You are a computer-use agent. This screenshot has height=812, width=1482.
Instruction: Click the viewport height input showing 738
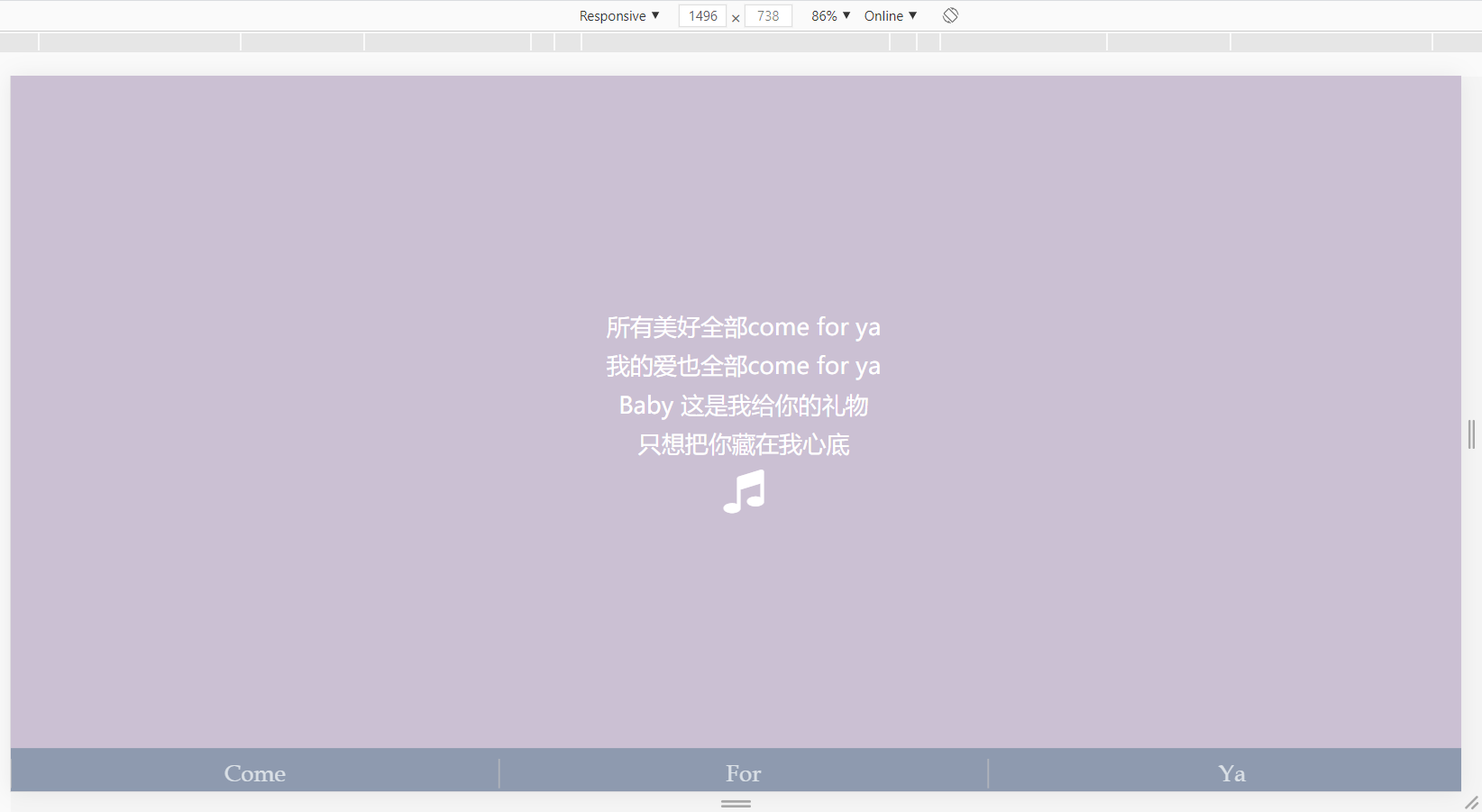[x=767, y=15]
